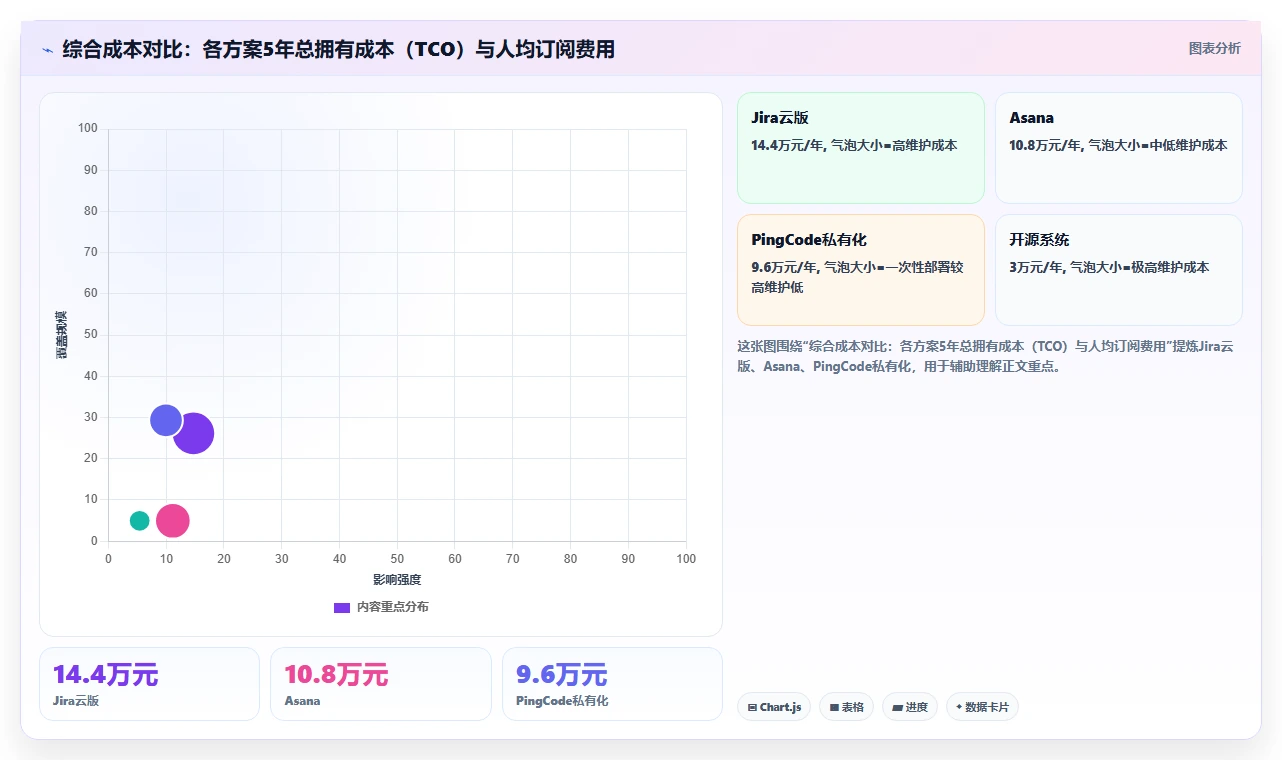Click the purple legend color box

342,607
